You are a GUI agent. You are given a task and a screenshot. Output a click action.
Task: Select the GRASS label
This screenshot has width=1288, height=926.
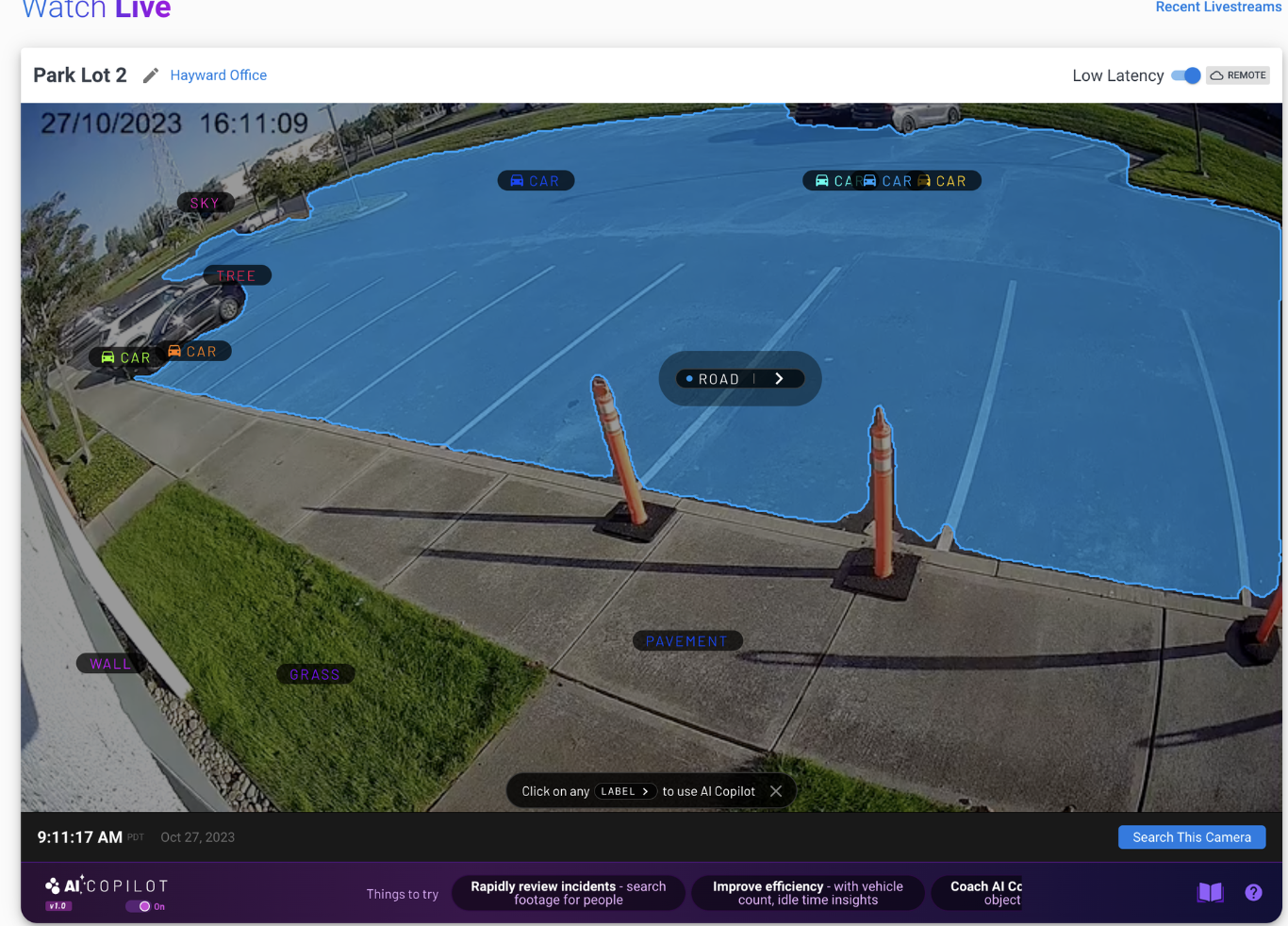(315, 674)
